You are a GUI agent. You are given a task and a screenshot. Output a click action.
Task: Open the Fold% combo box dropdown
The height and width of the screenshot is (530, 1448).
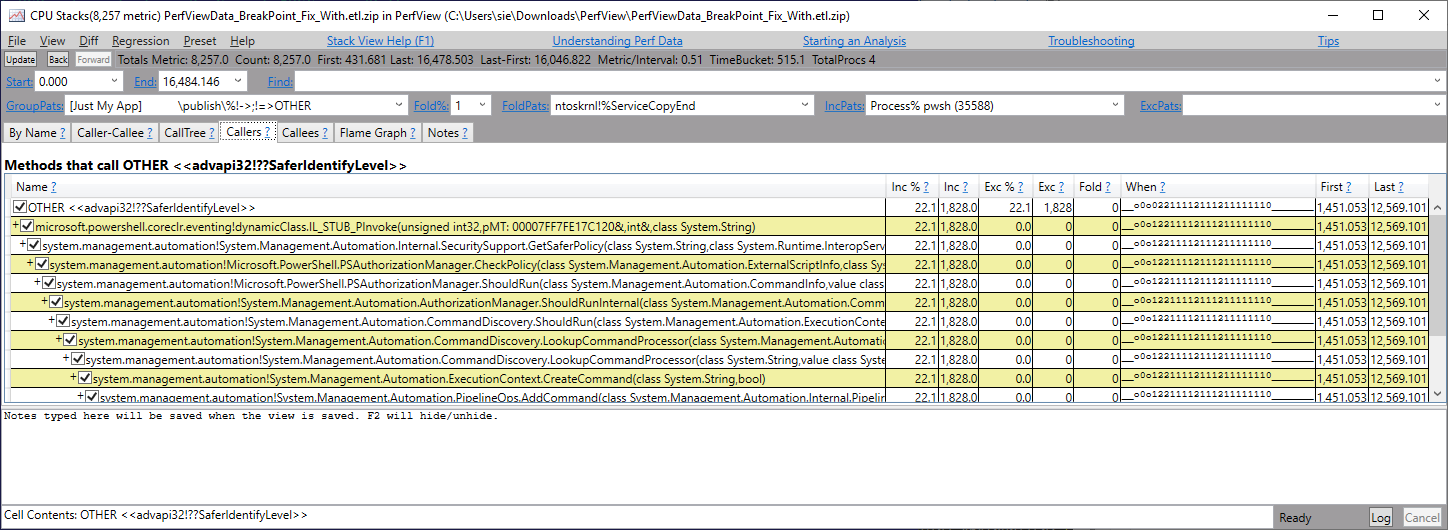tap(483, 105)
